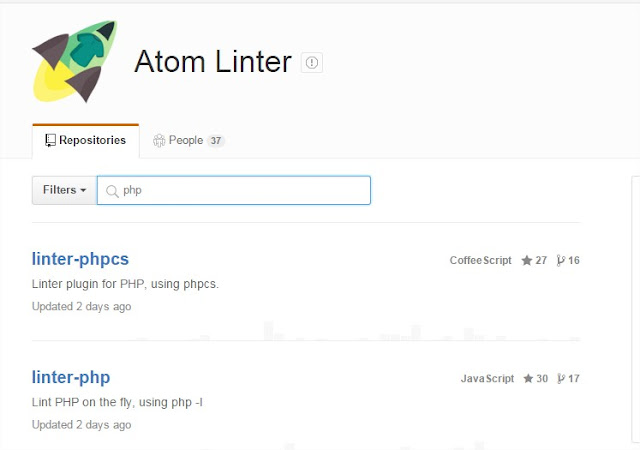The width and height of the screenshot is (640, 450).
Task: Click the info icon beside Atom Linter title
Action: pos(311,63)
